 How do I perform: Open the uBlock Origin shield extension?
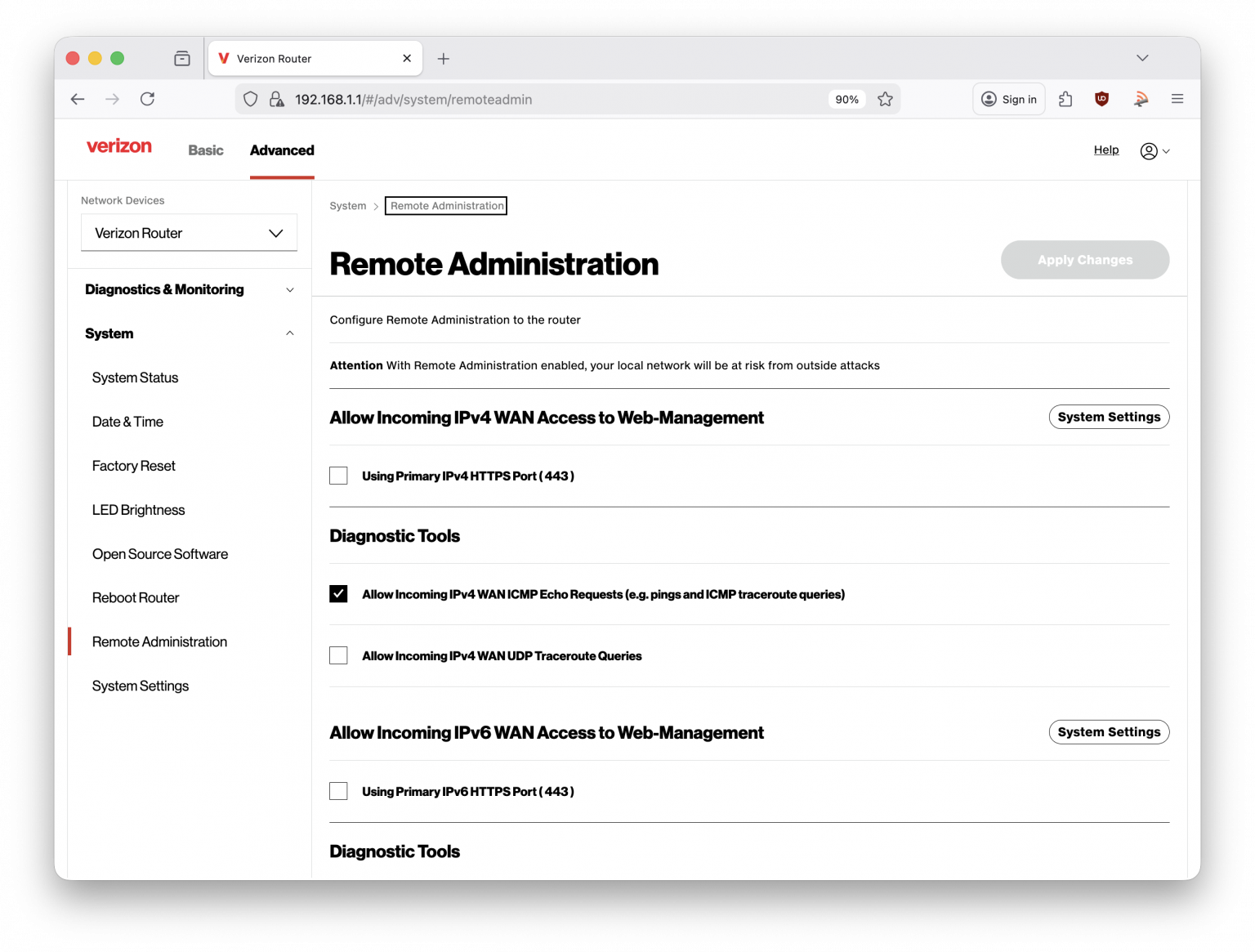[1101, 99]
